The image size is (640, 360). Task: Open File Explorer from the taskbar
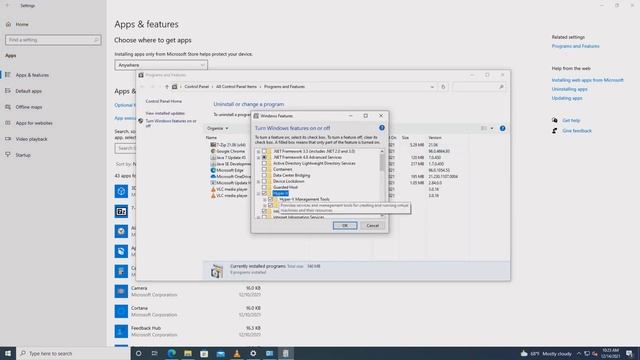point(188,353)
